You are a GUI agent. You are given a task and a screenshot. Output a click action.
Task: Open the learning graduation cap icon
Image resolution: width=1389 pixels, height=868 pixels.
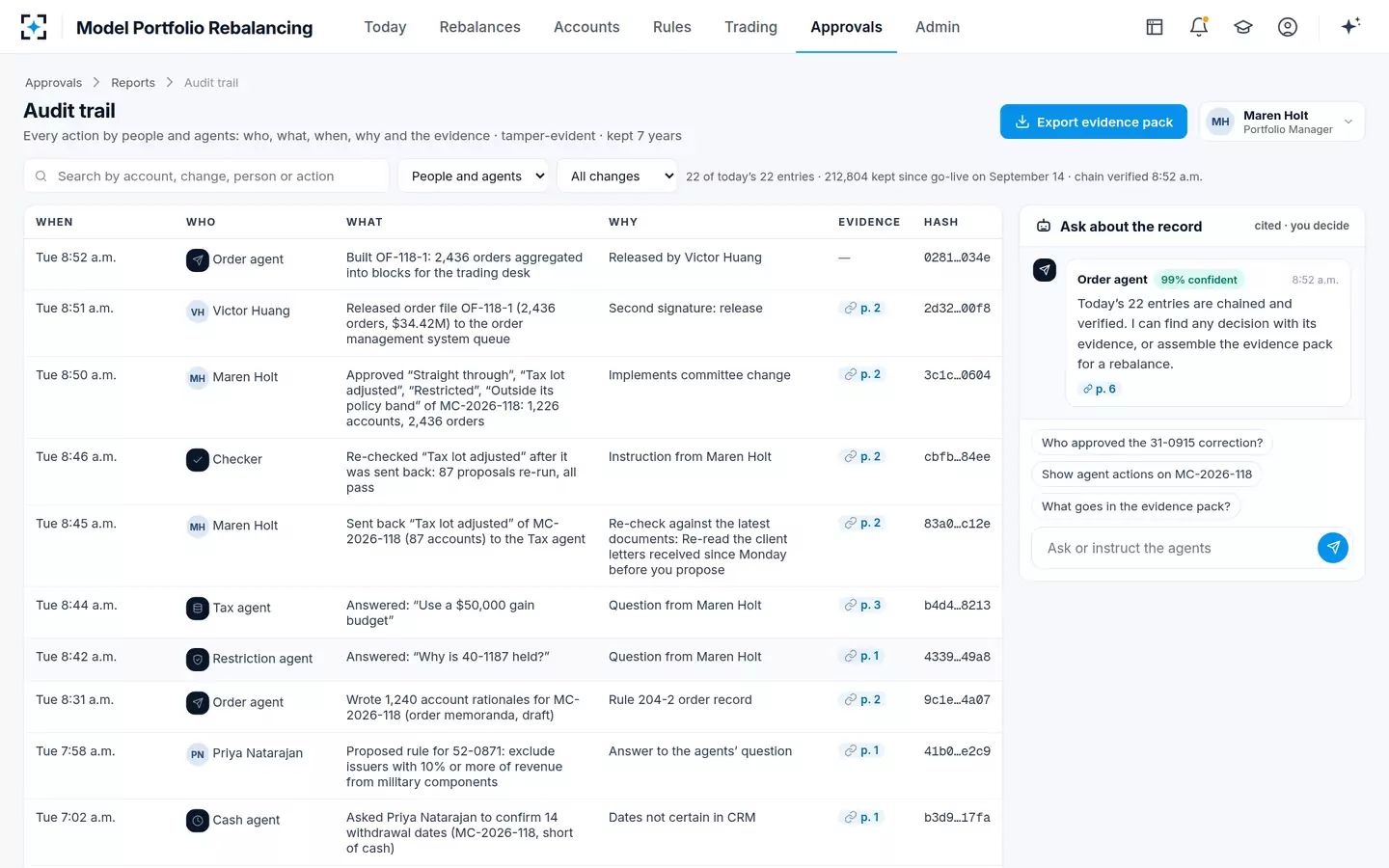(1243, 27)
